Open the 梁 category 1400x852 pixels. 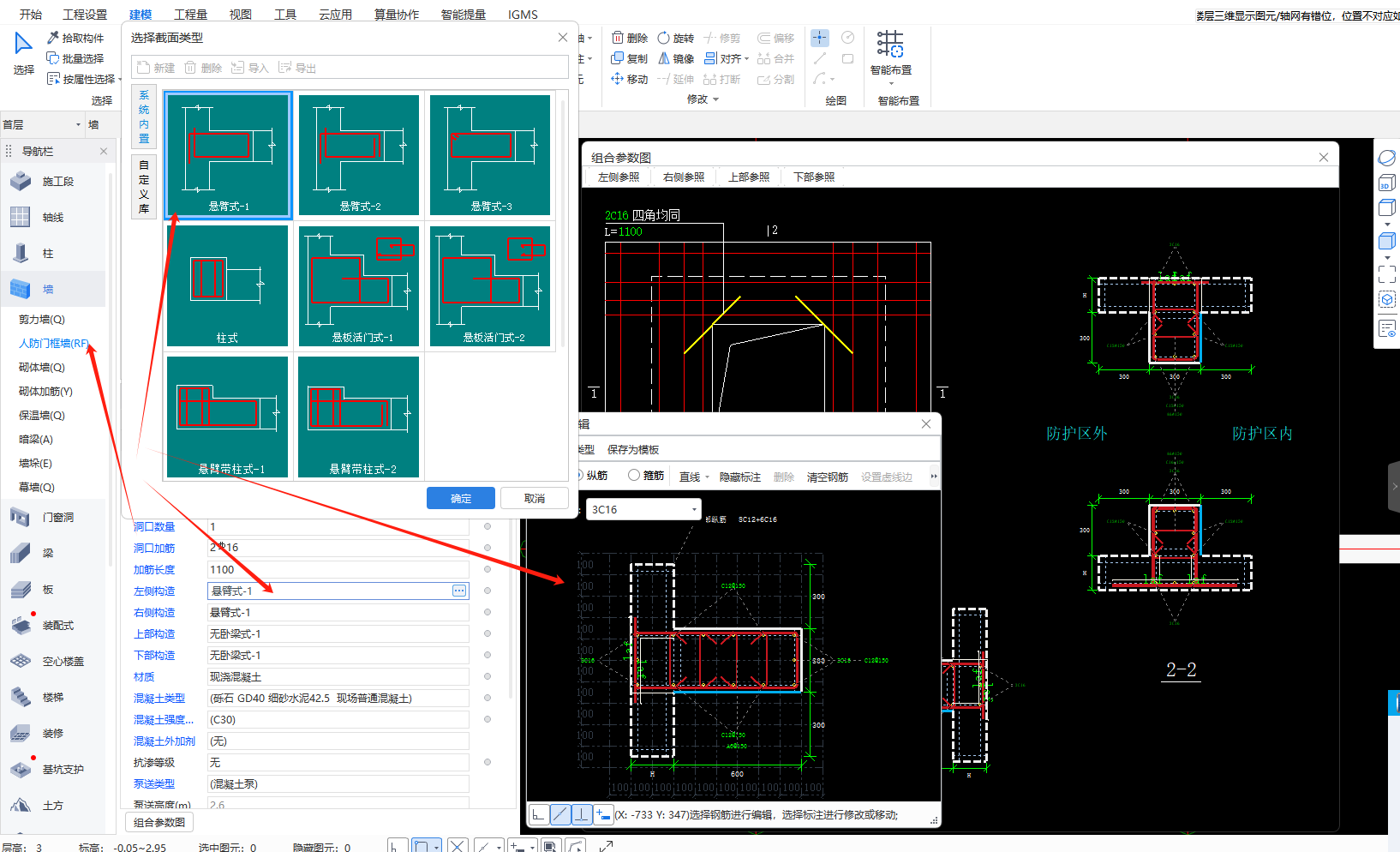coord(53,554)
